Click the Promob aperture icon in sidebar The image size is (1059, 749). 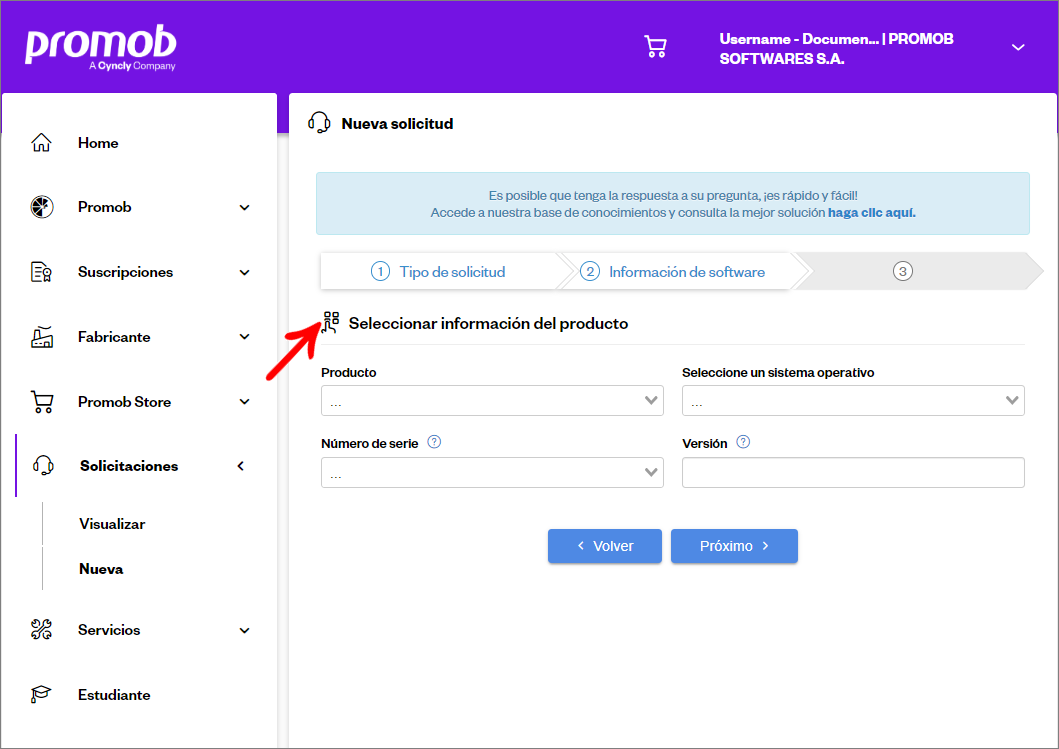coord(42,207)
